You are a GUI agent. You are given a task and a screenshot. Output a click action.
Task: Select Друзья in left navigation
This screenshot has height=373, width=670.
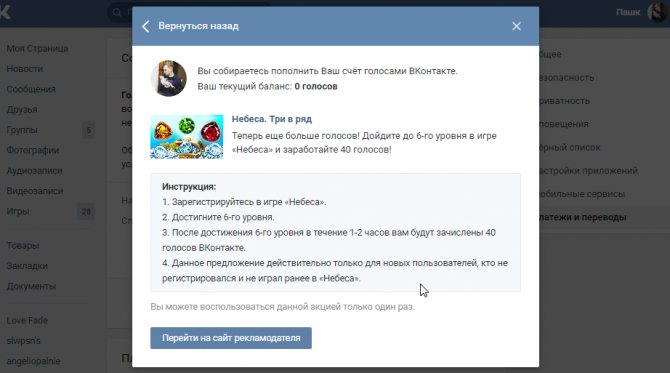click(x=22, y=109)
